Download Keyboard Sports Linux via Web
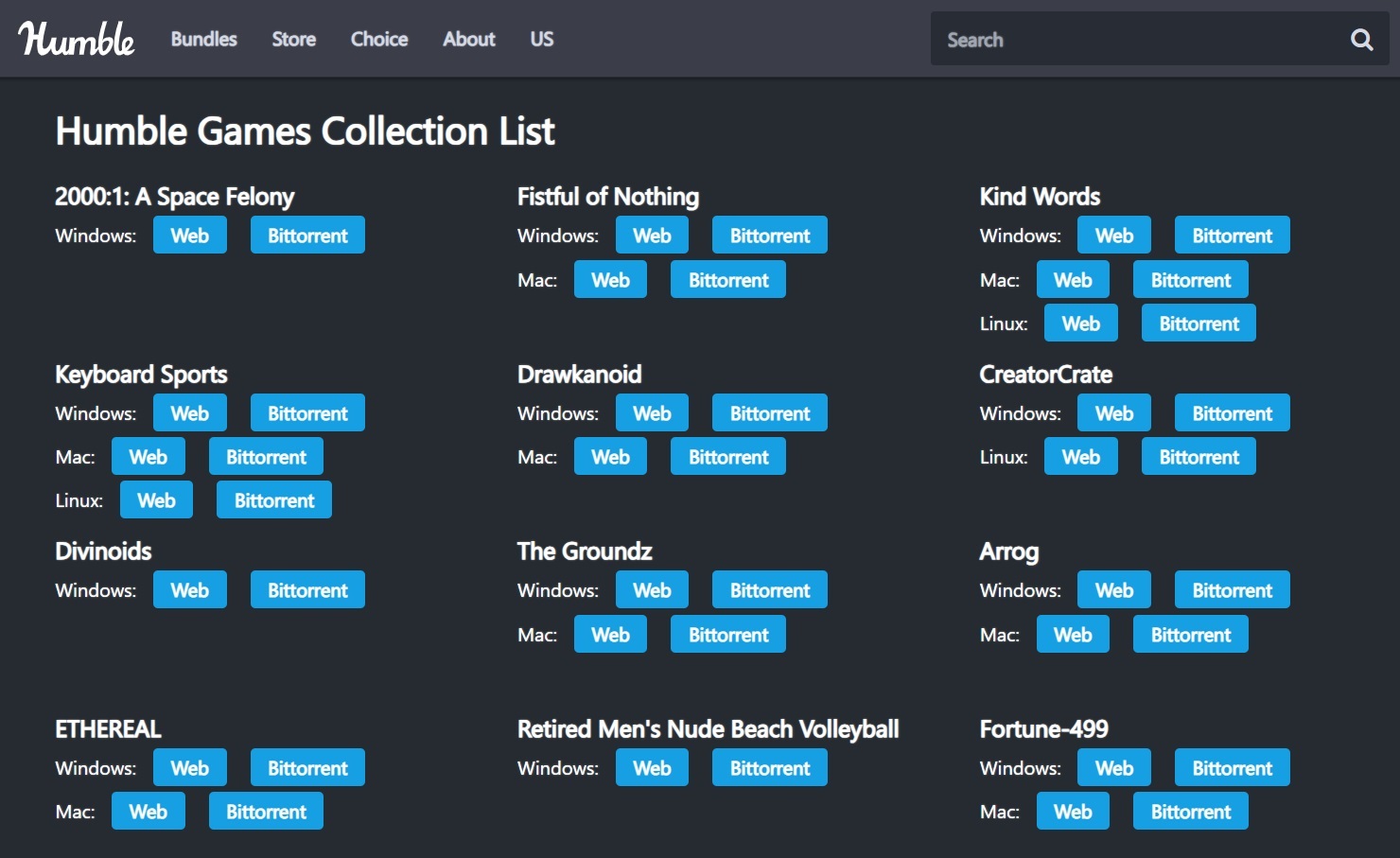 coord(156,500)
